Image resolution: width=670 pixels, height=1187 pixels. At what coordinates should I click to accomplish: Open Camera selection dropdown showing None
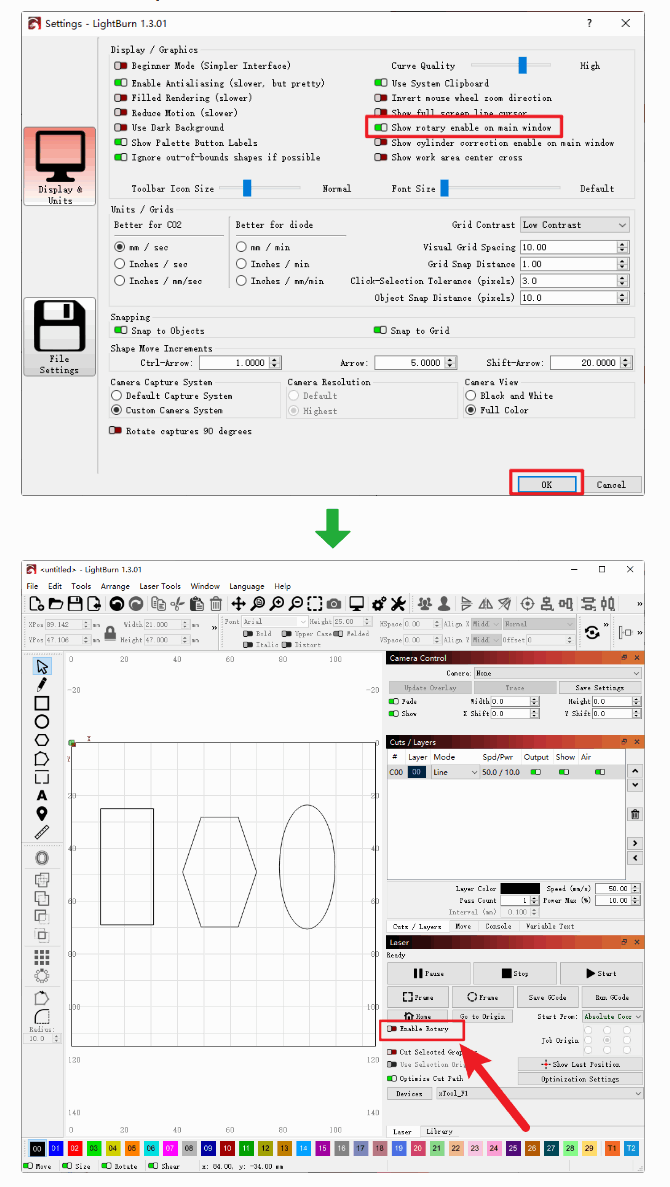(557, 673)
